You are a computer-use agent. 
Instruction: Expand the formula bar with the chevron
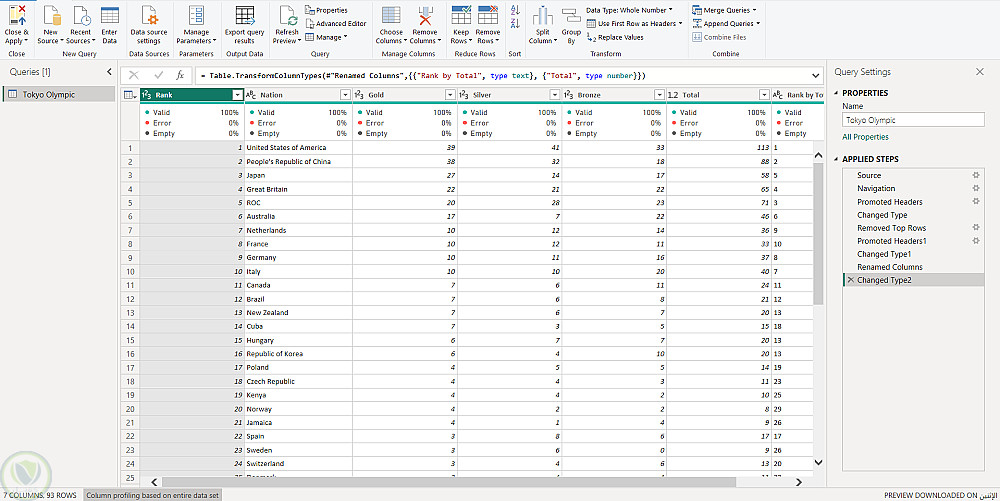tap(816, 76)
